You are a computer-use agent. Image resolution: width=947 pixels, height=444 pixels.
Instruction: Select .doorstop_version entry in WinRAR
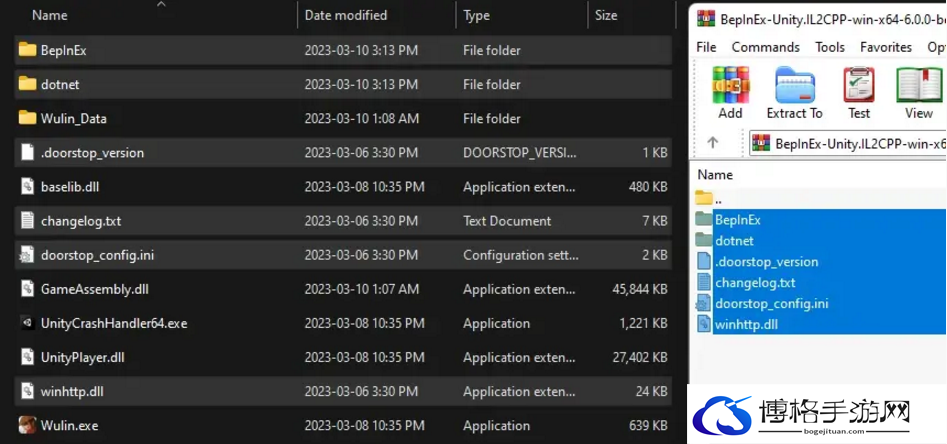766,262
